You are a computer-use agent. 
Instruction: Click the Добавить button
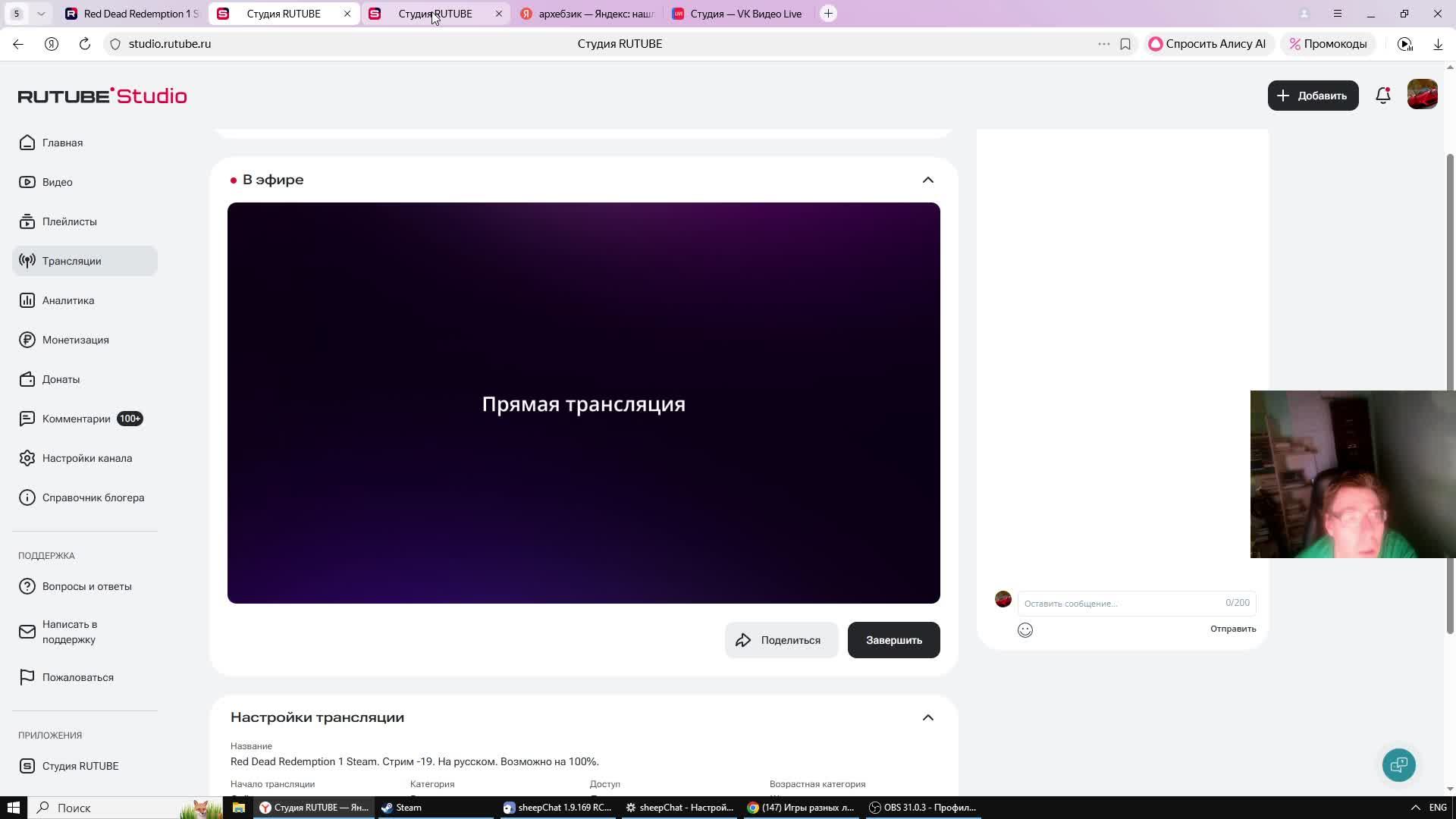1313,96
